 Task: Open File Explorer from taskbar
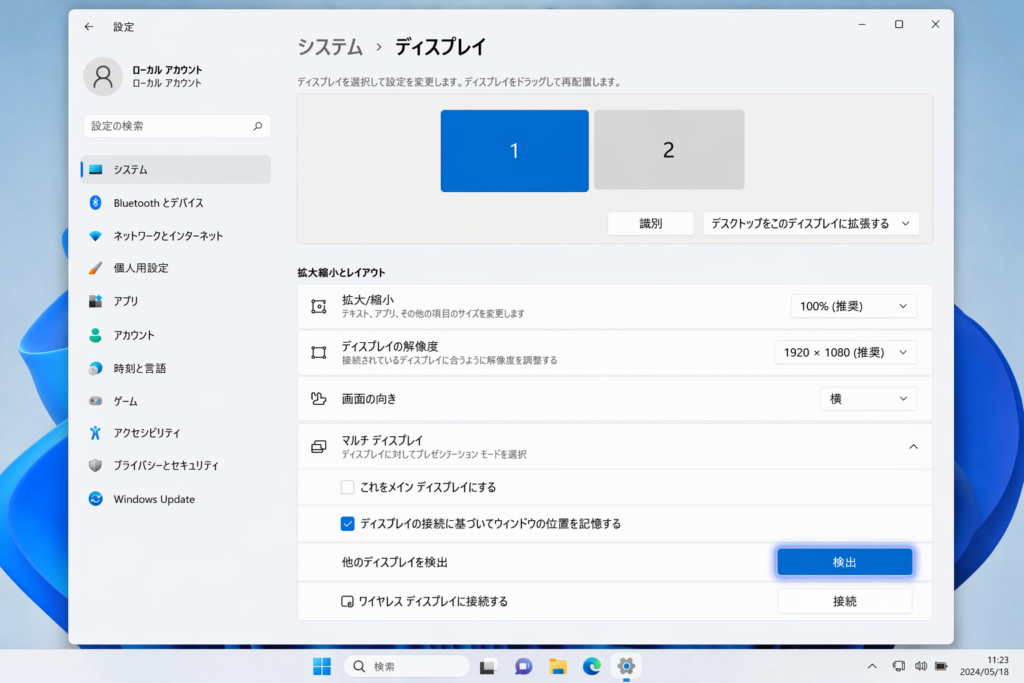click(558, 666)
